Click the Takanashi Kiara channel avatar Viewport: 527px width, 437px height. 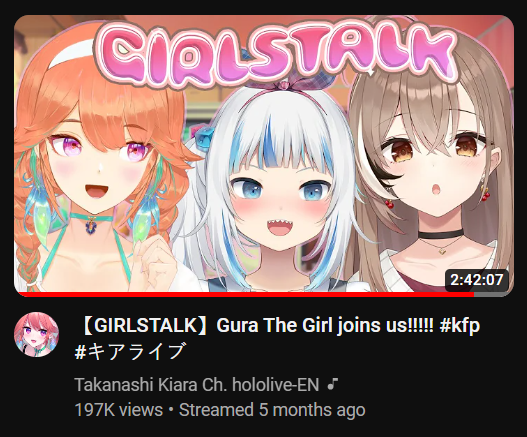(x=36, y=334)
